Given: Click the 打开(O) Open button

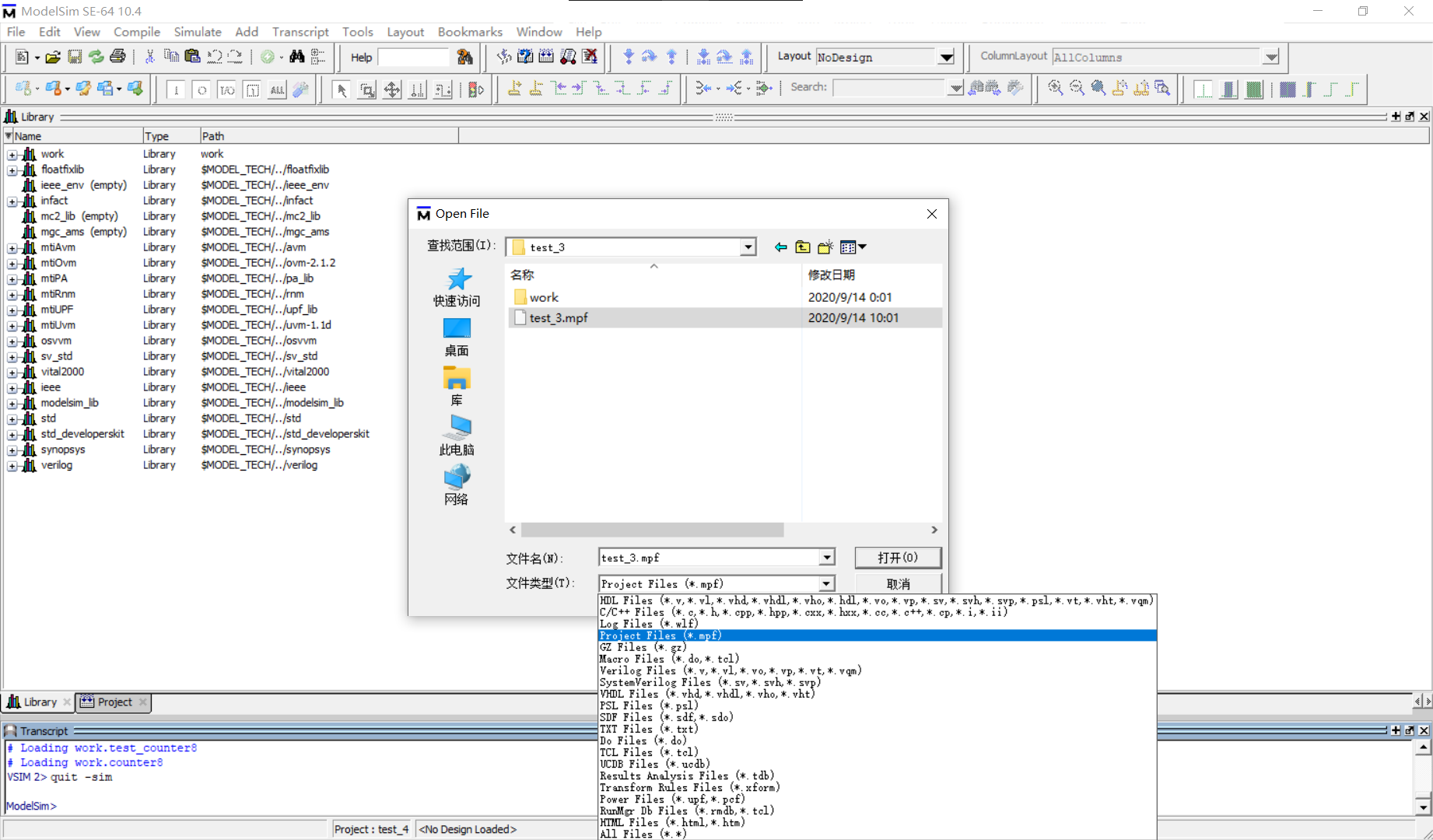Looking at the screenshot, I should pos(898,558).
